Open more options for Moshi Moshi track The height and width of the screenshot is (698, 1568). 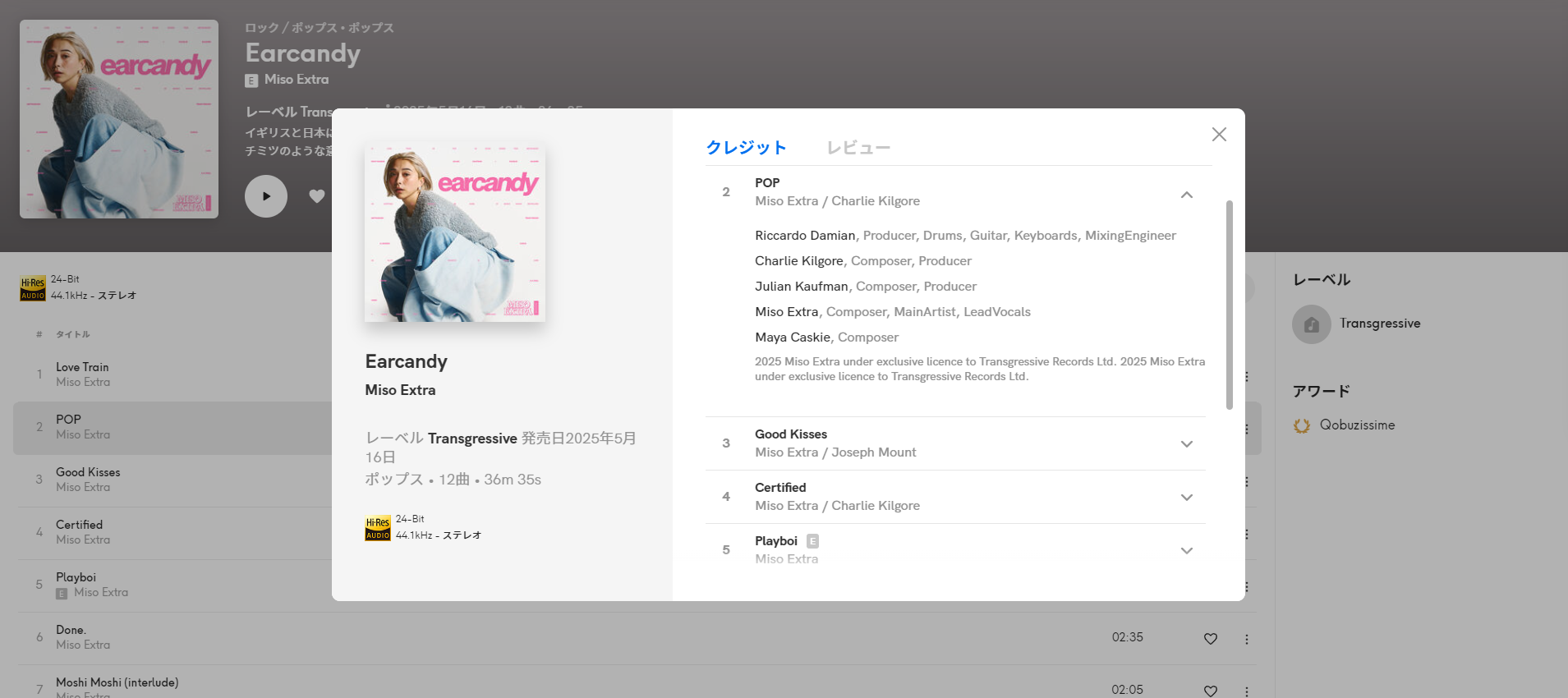tap(1247, 691)
